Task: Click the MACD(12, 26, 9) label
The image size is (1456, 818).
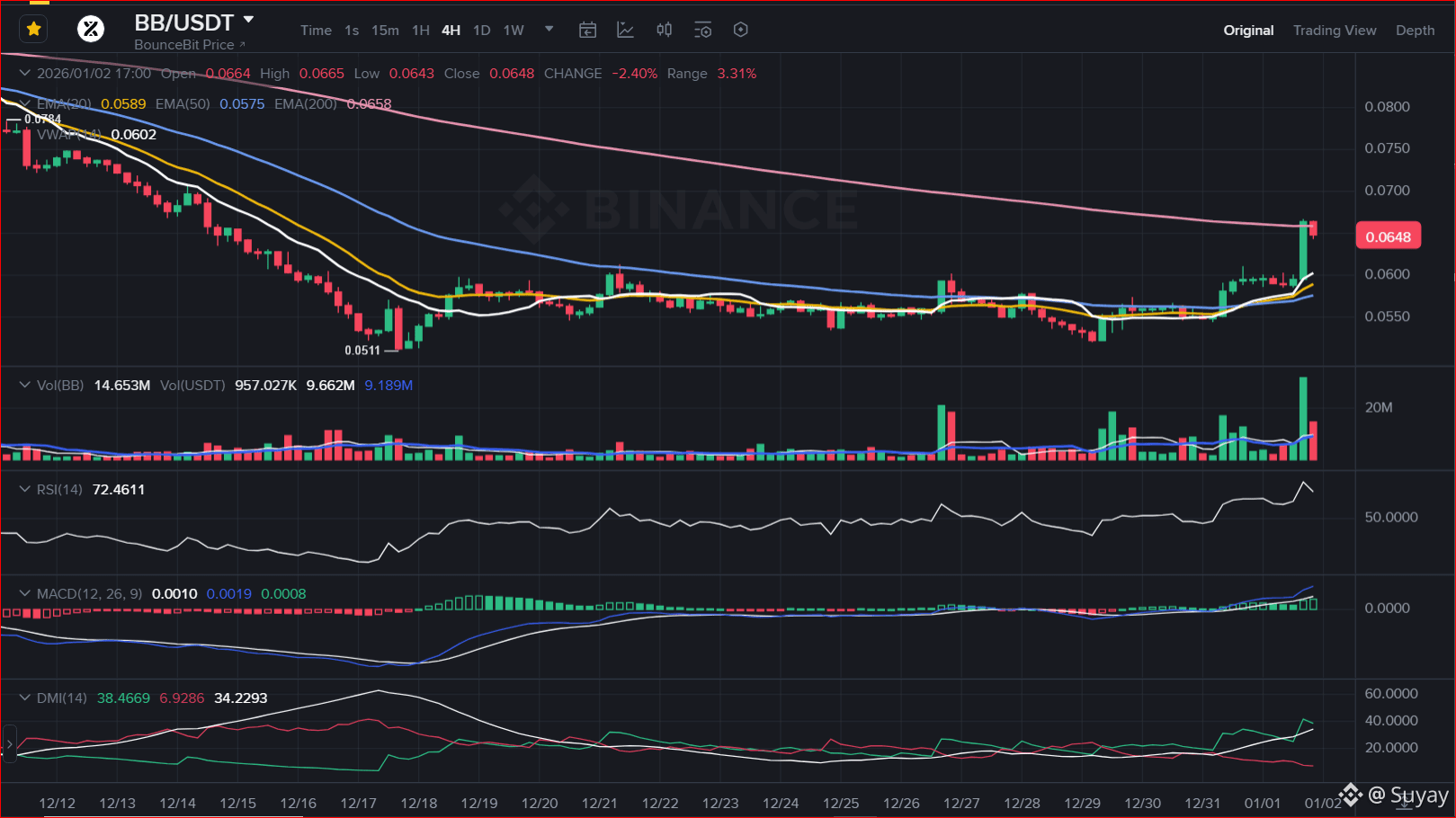Action: click(x=90, y=594)
